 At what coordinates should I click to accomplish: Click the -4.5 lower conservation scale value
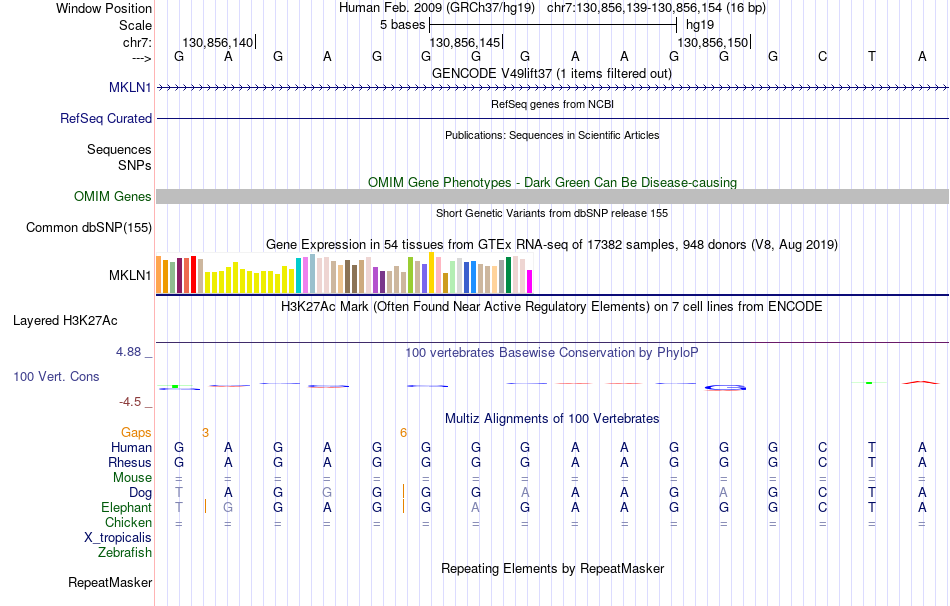click(130, 402)
